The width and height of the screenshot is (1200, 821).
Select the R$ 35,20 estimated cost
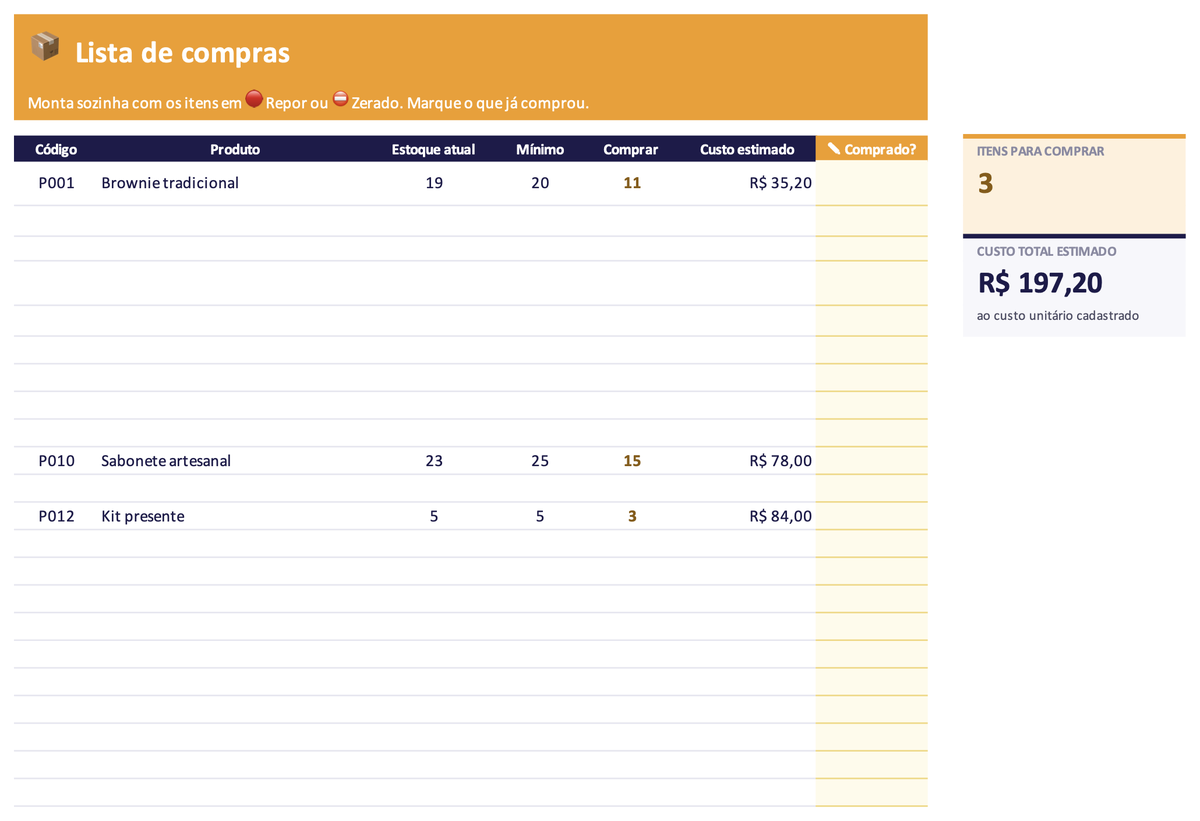[x=780, y=183]
